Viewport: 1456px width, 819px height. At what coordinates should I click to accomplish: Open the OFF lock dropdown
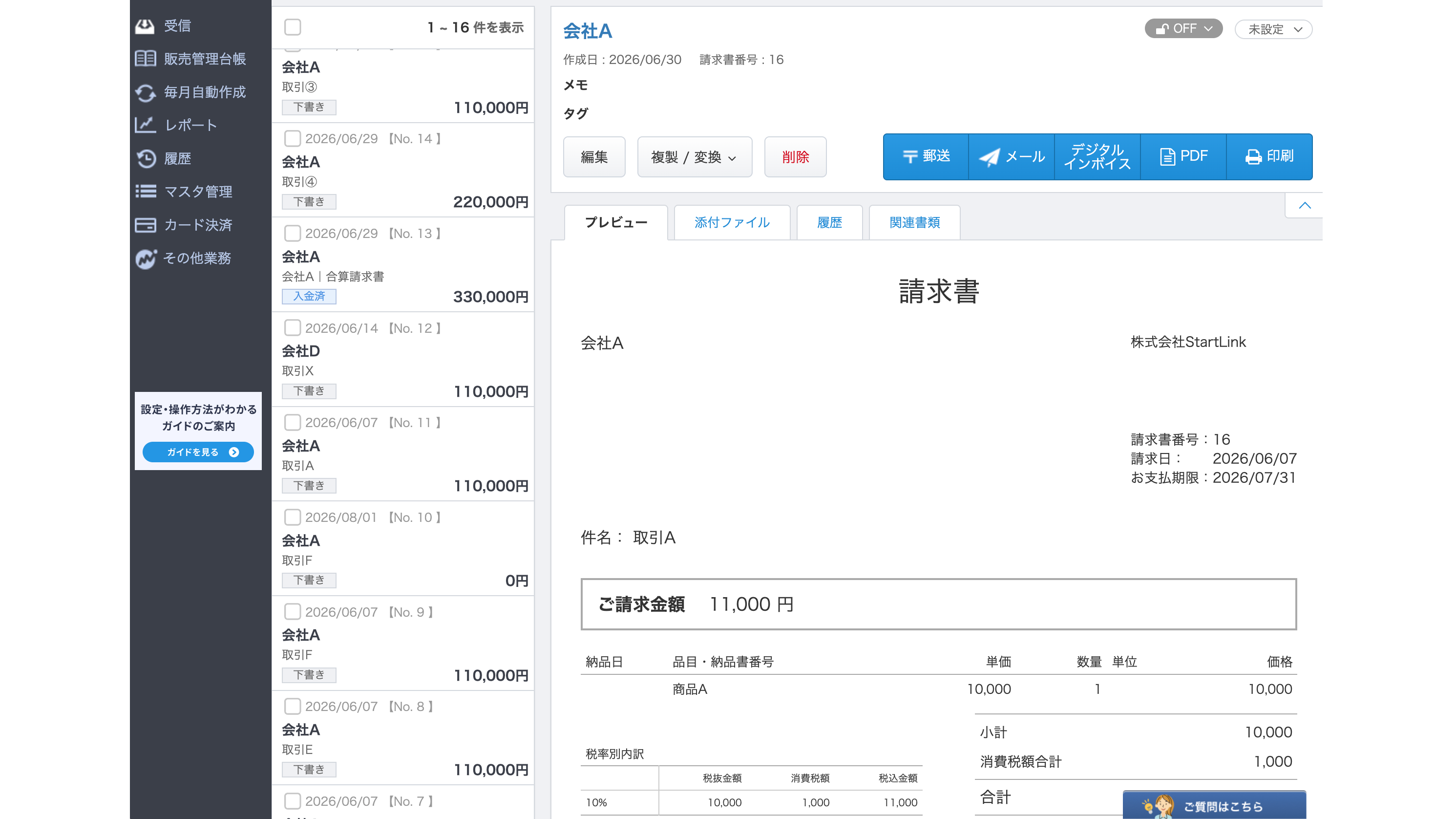click(x=1183, y=29)
